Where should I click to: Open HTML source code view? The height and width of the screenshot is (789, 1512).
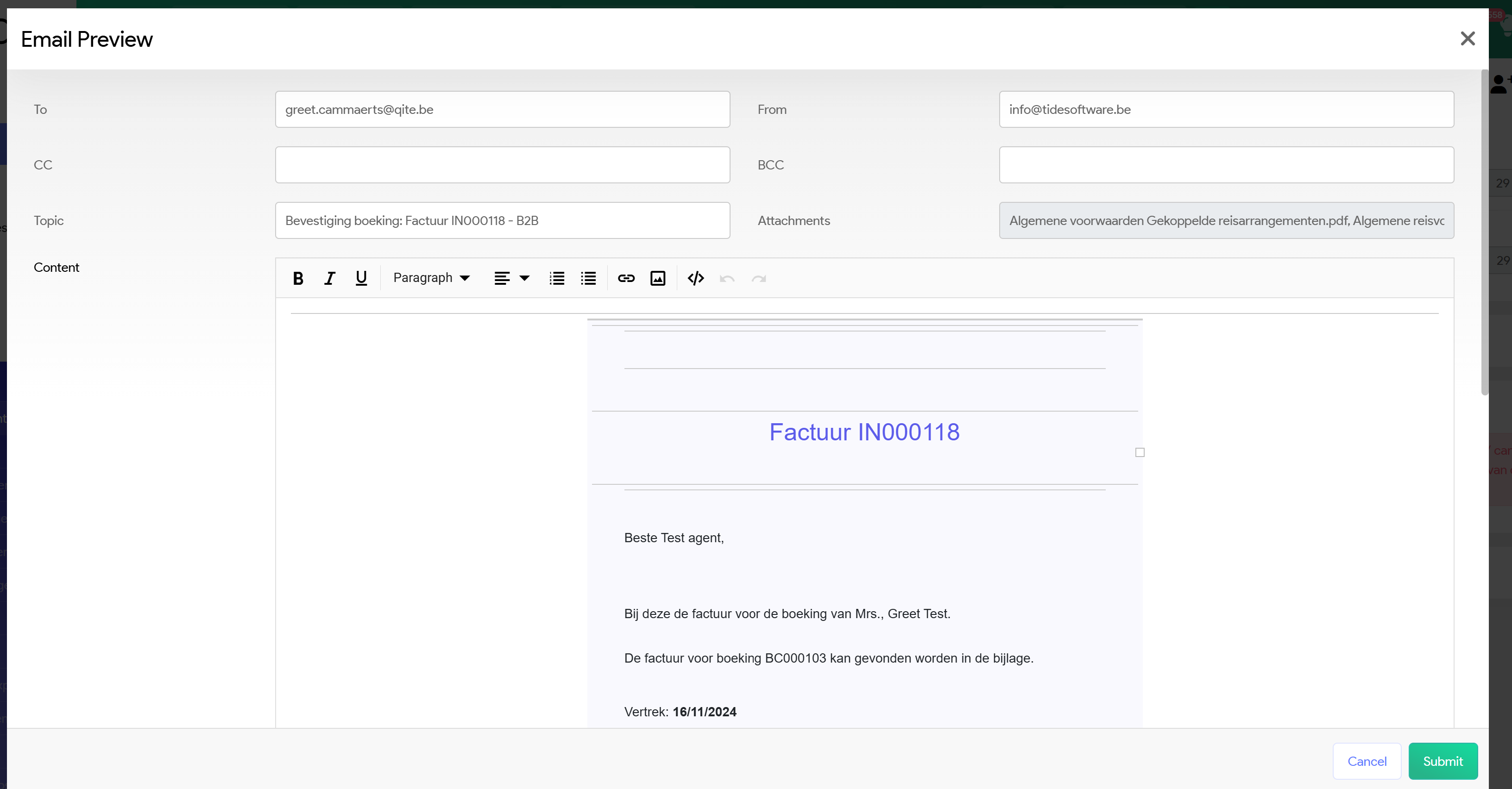(695, 278)
